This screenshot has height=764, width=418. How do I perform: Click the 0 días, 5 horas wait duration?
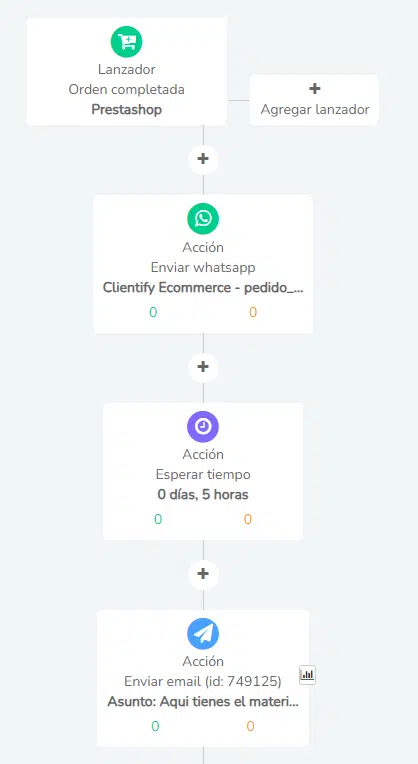203,495
